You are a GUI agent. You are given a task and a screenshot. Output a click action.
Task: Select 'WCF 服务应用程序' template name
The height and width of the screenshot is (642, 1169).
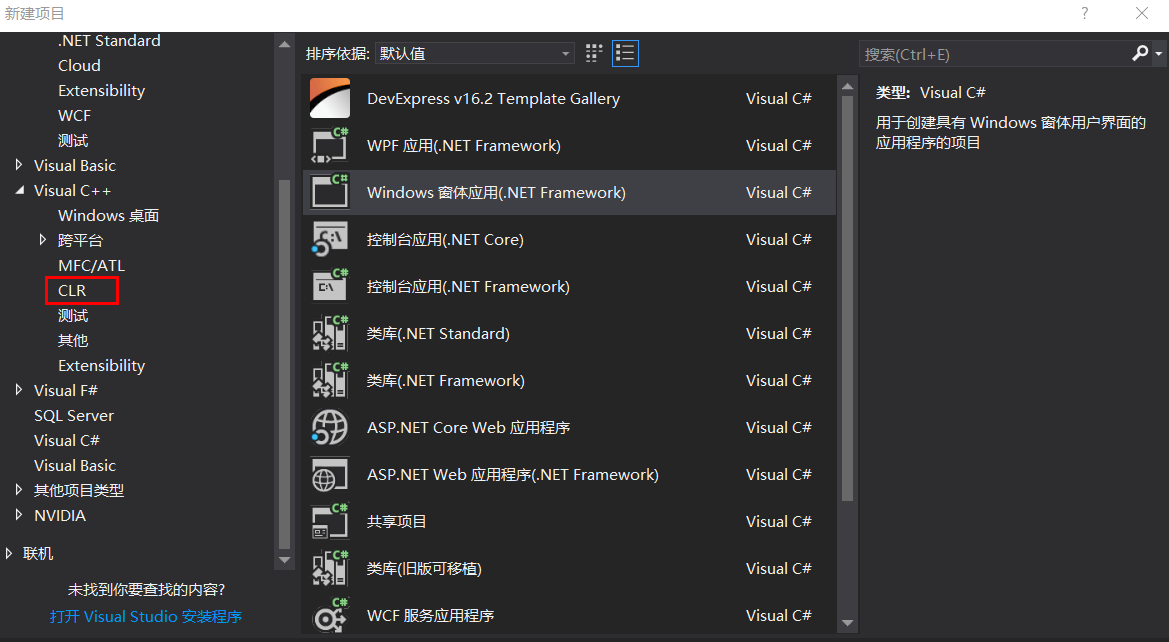pyautogui.click(x=430, y=615)
